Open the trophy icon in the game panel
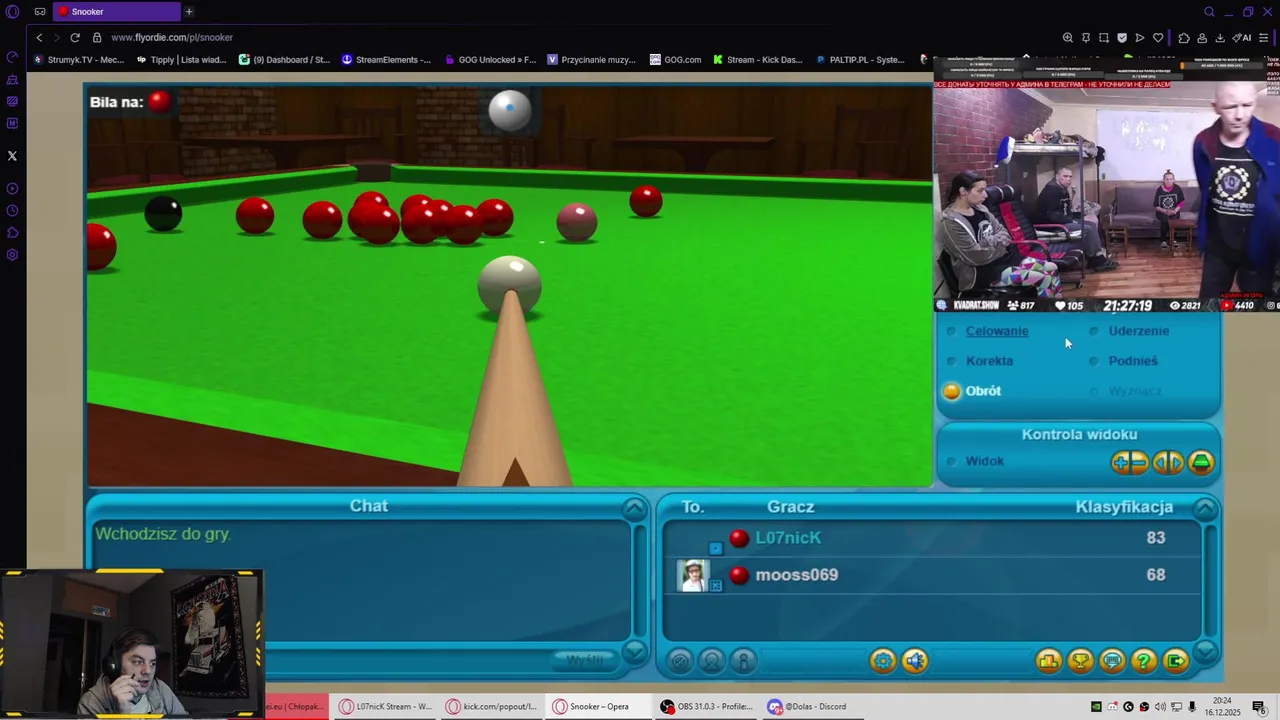1280x720 pixels. pos(1080,661)
